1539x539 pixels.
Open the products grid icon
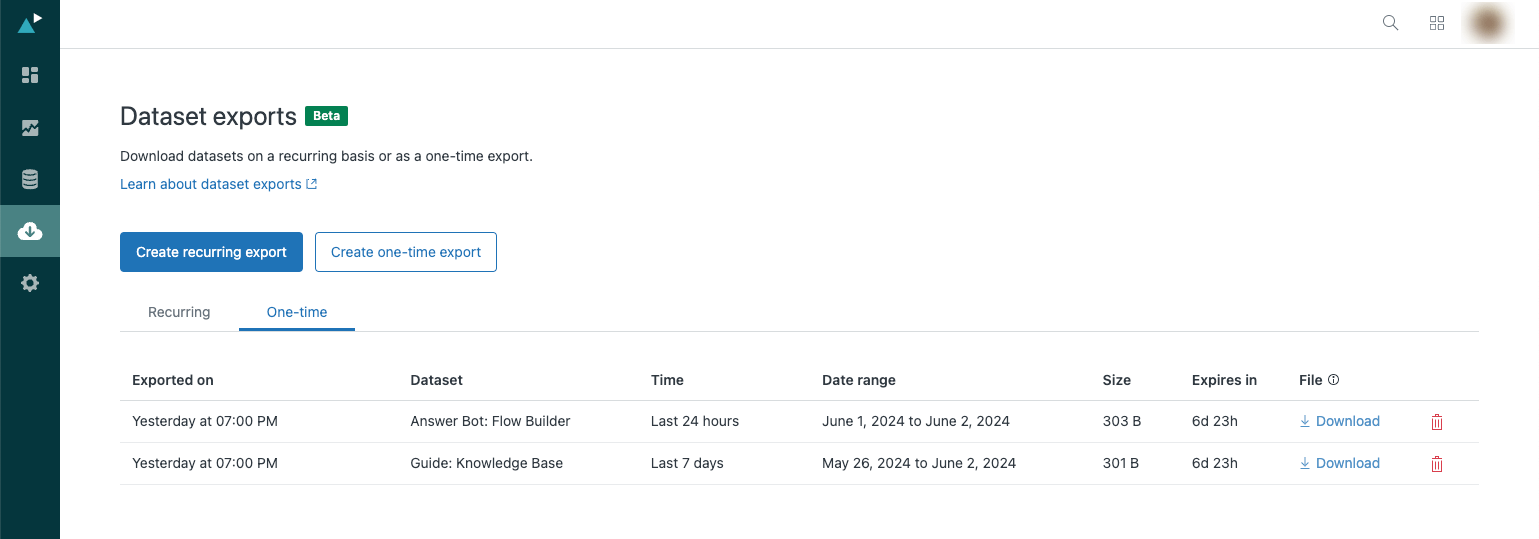click(1437, 23)
